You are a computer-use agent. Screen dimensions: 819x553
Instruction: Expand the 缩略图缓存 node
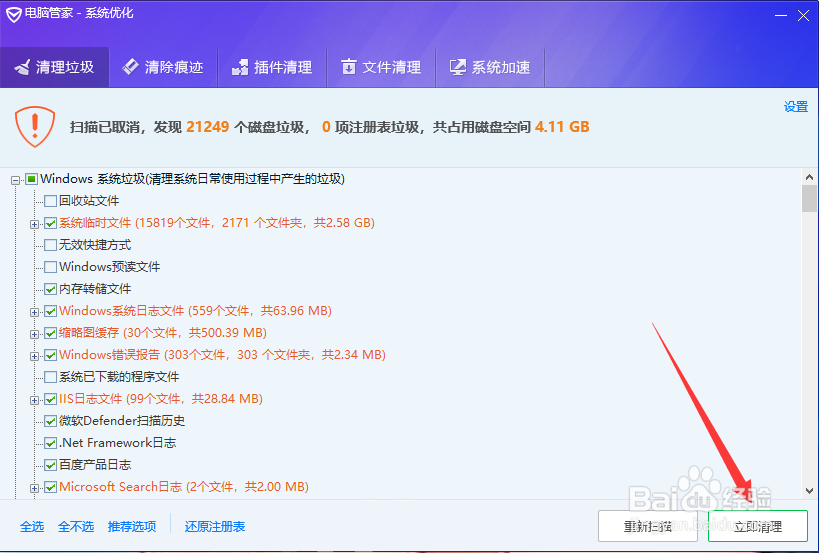[x=34, y=334]
